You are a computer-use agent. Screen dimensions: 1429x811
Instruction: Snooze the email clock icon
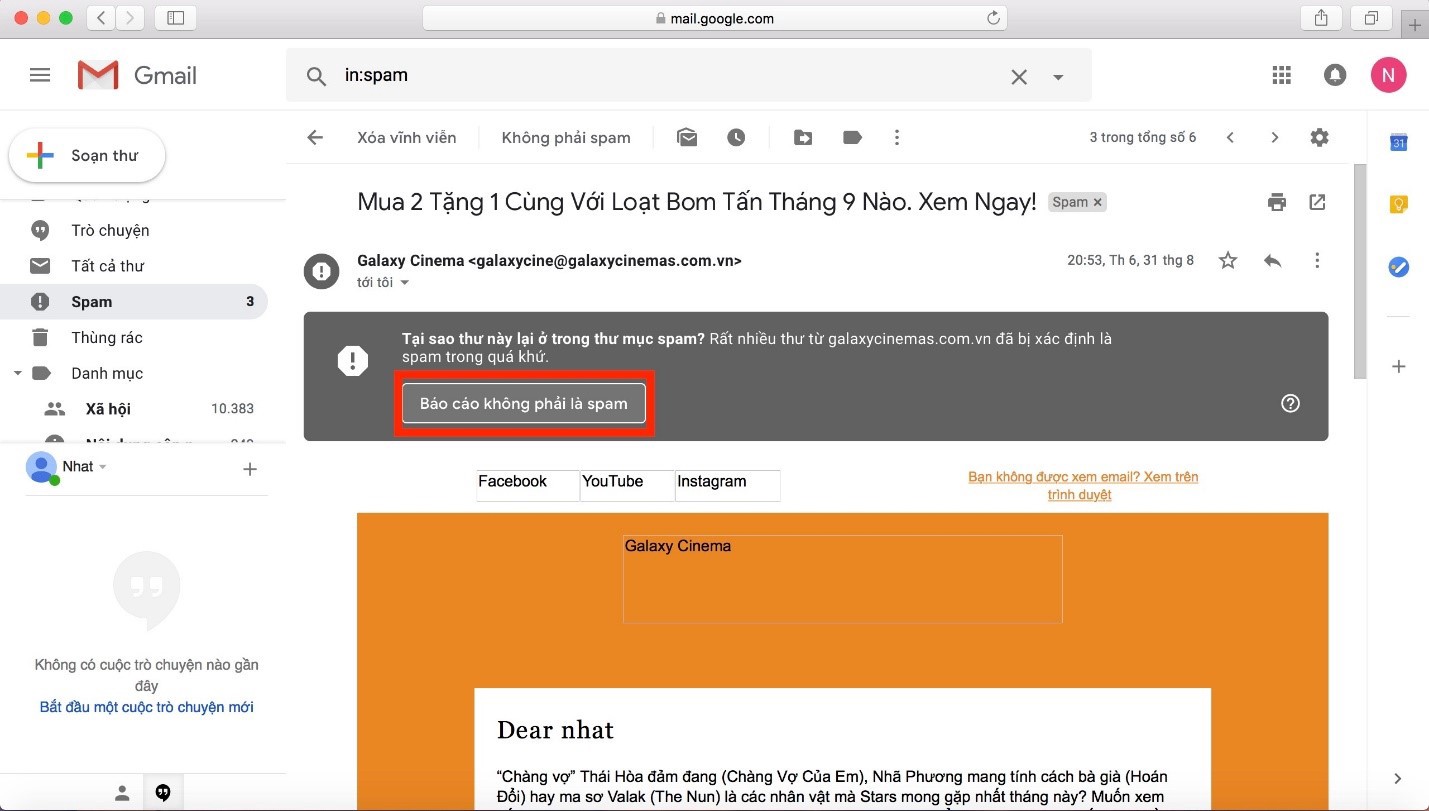point(736,138)
